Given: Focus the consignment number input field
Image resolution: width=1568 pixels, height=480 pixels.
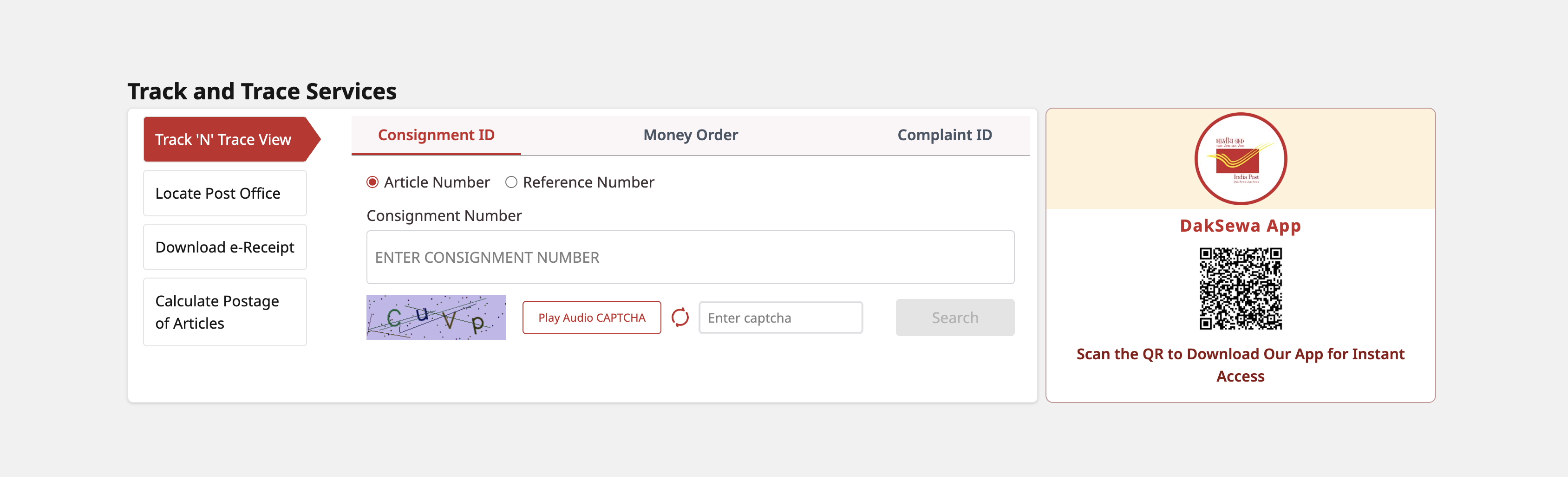Looking at the screenshot, I should click(690, 257).
